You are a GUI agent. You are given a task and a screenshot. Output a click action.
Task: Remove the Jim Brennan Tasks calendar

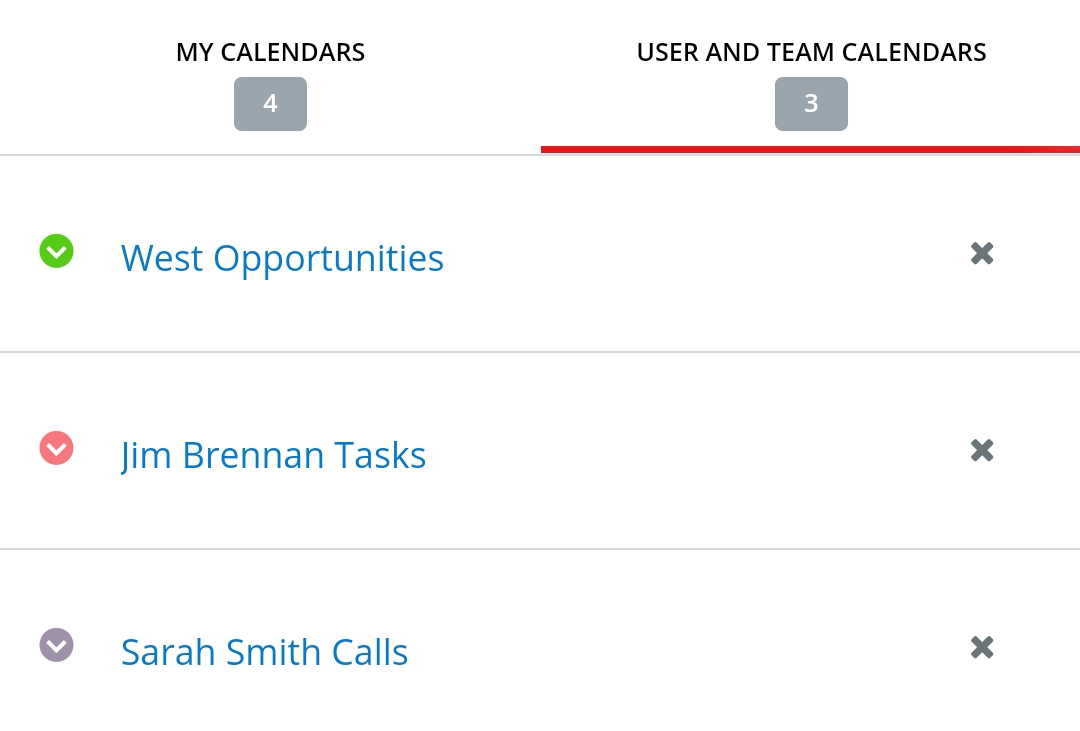tap(981, 450)
